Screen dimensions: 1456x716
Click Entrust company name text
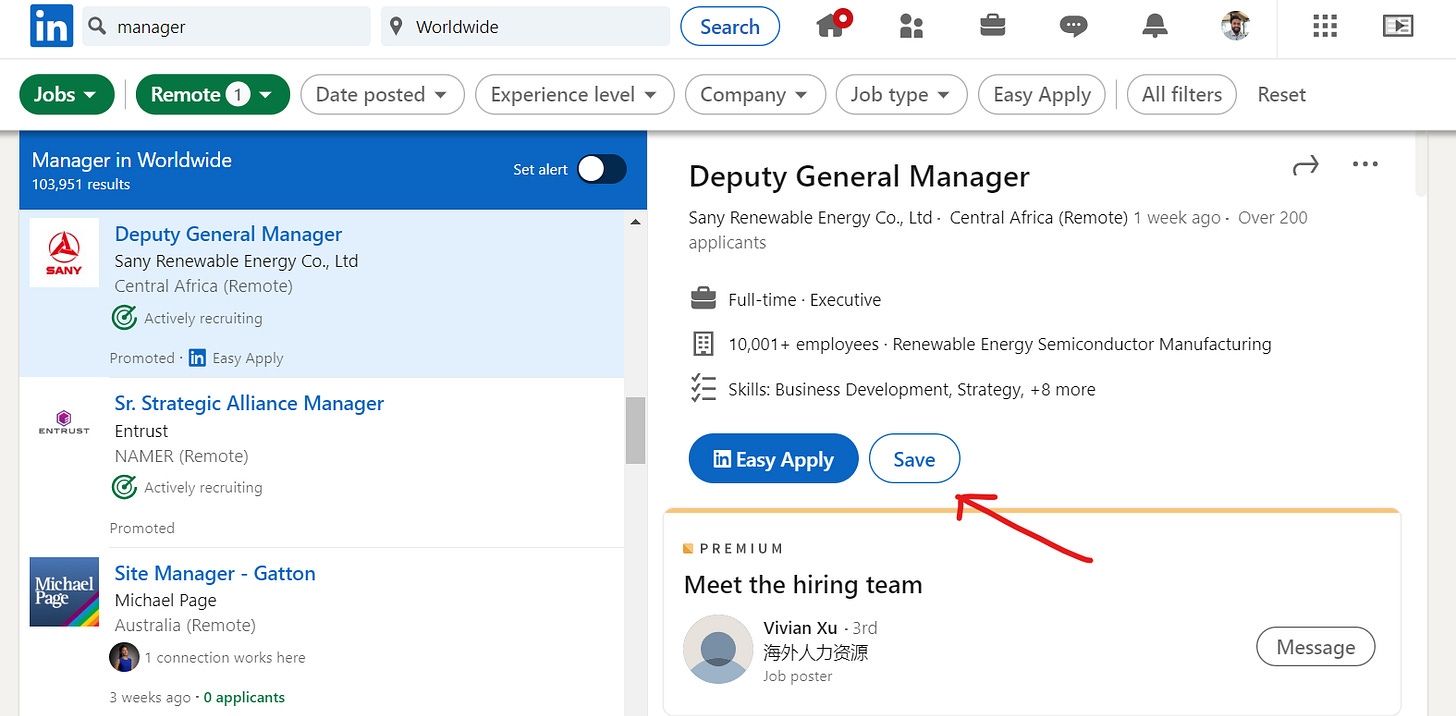pyautogui.click(x=141, y=431)
